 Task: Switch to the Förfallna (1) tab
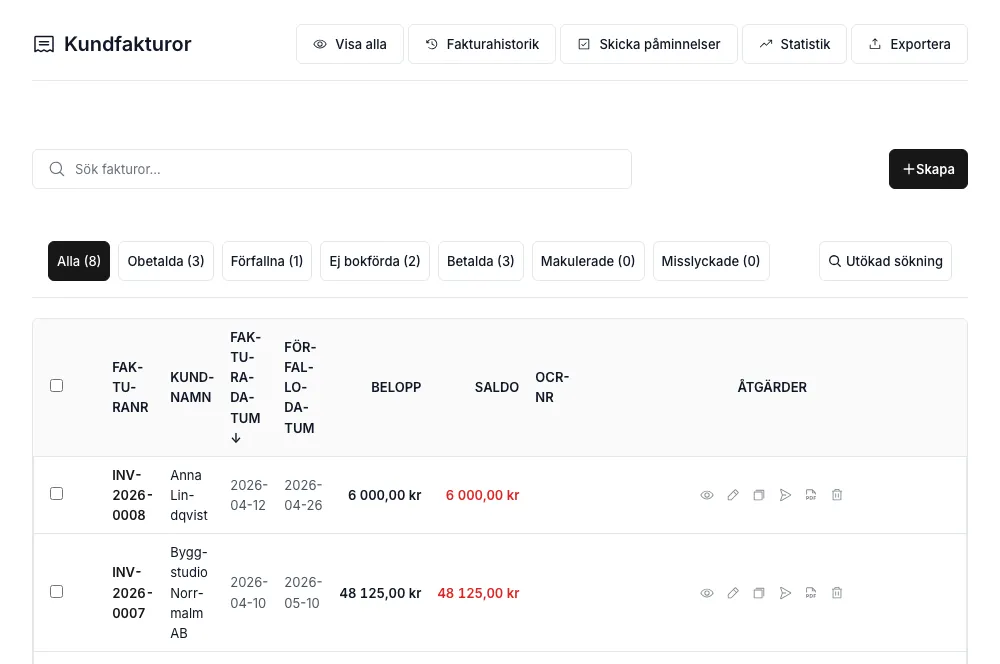[267, 261]
